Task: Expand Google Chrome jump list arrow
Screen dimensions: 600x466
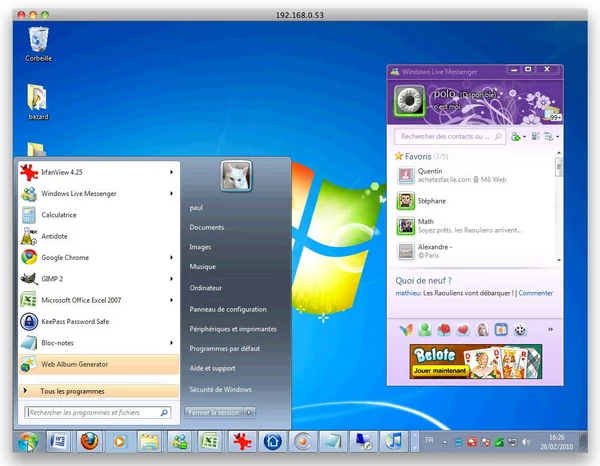Action: pyautogui.click(x=171, y=257)
